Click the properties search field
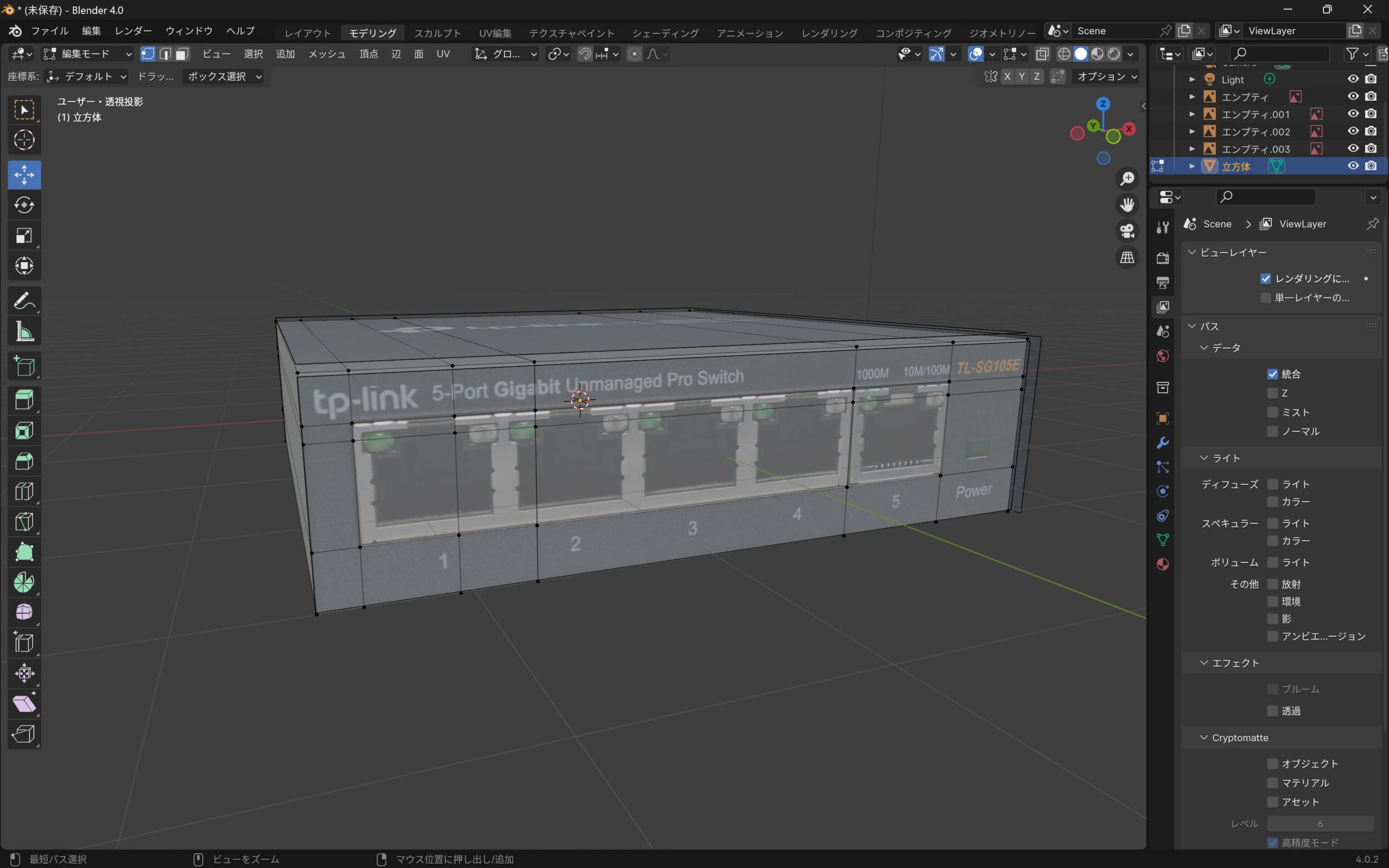The image size is (1389, 868). pos(1266,197)
